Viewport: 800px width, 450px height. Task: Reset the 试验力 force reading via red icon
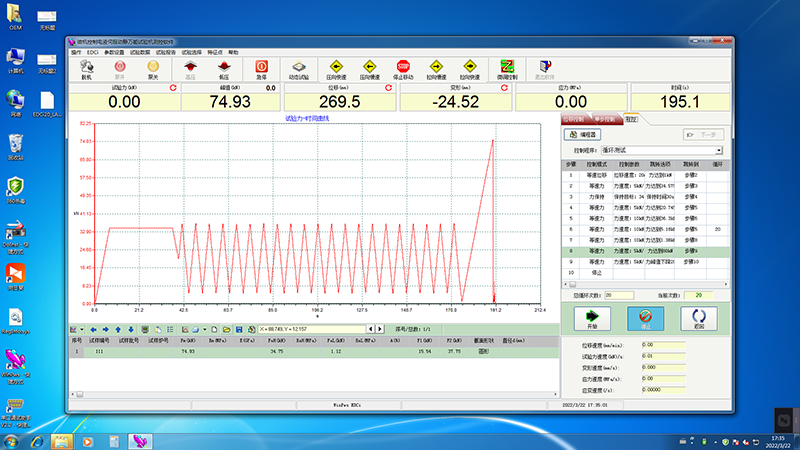pyautogui.click(x=174, y=88)
